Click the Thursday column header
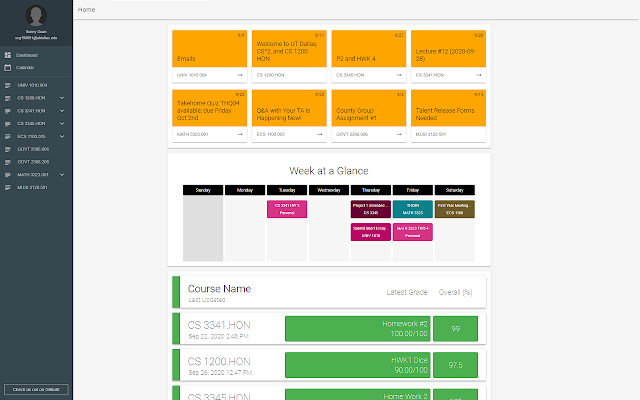The height and width of the screenshot is (400, 640). pos(371,190)
